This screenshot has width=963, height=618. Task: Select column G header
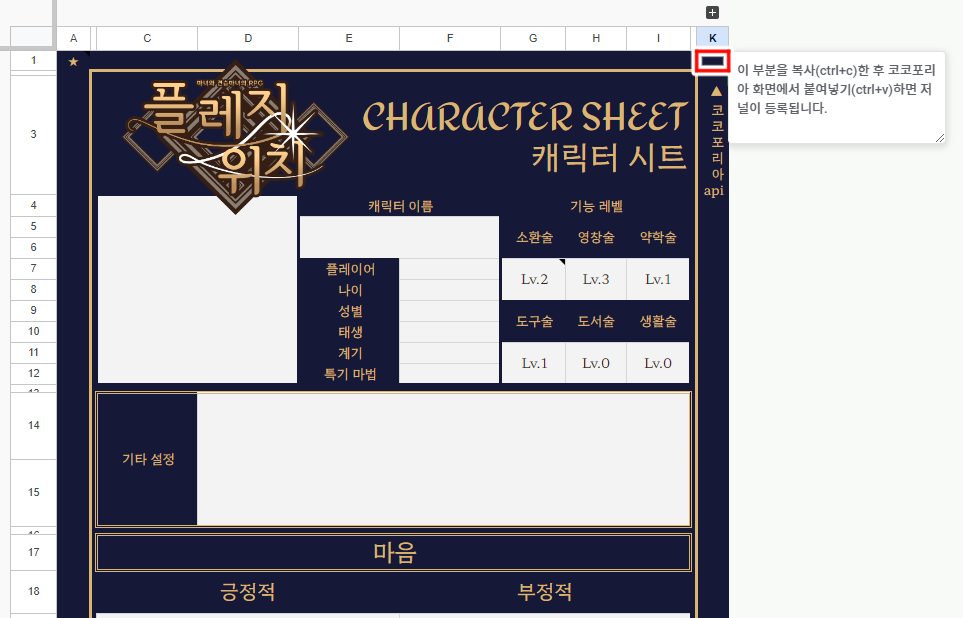(x=533, y=38)
